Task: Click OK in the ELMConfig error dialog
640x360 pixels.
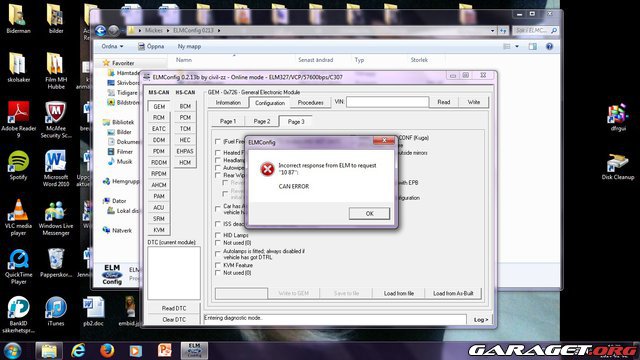Action: click(x=369, y=213)
